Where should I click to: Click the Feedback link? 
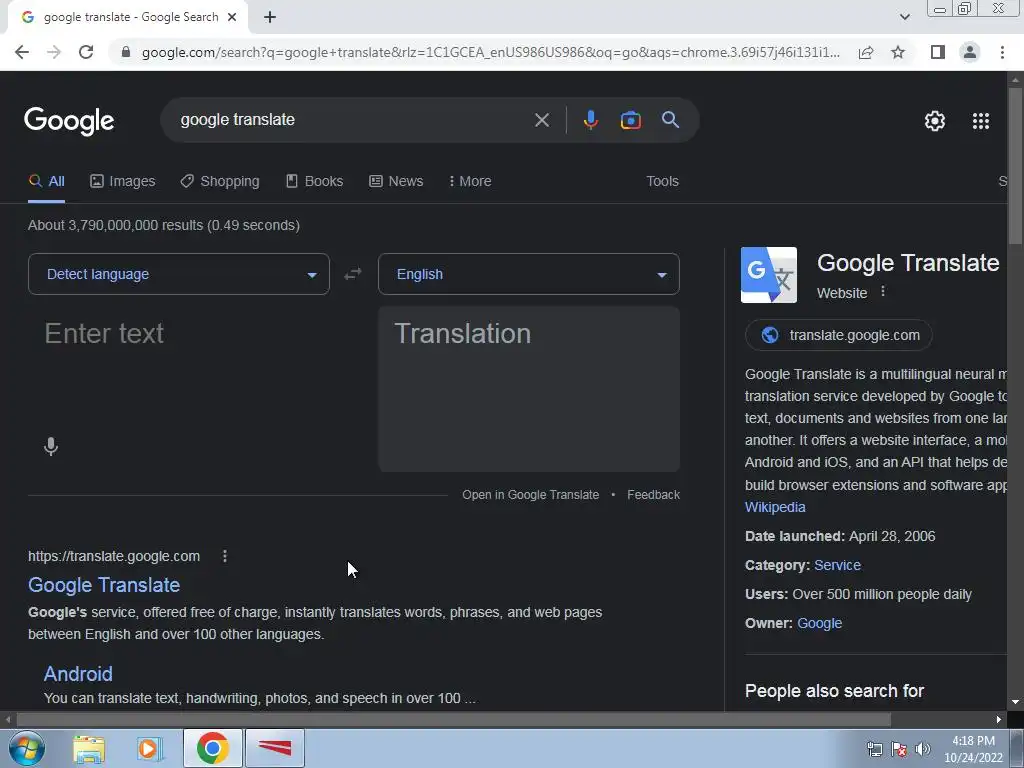653,495
